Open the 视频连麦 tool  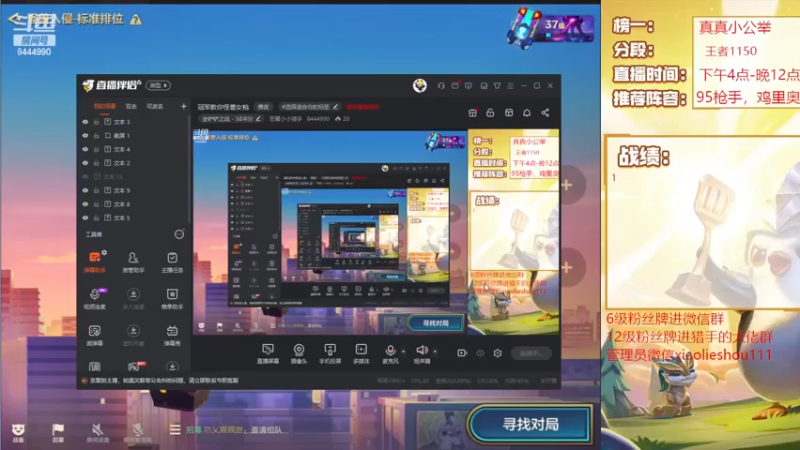coord(95,298)
